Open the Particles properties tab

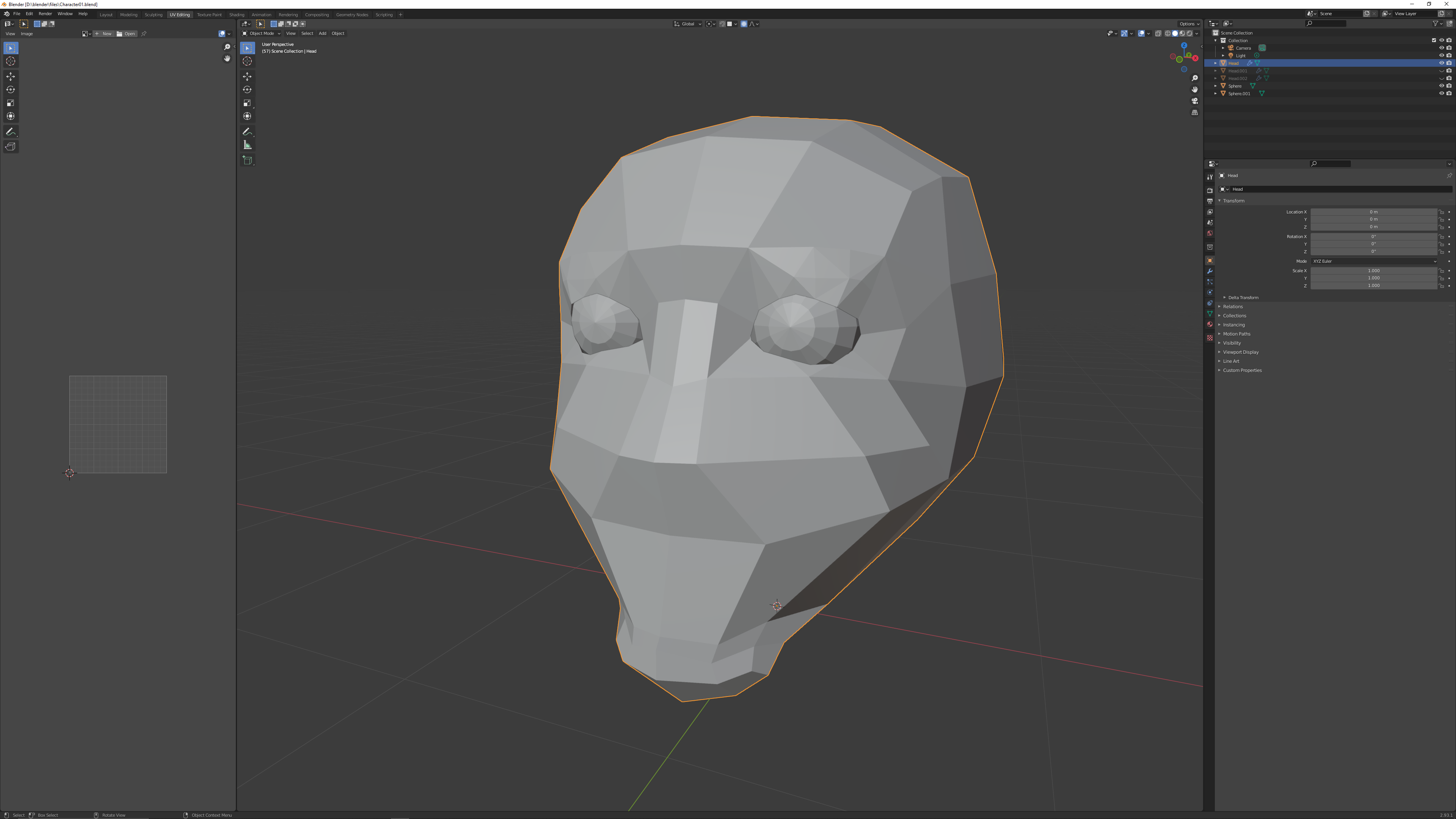tap(1210, 282)
